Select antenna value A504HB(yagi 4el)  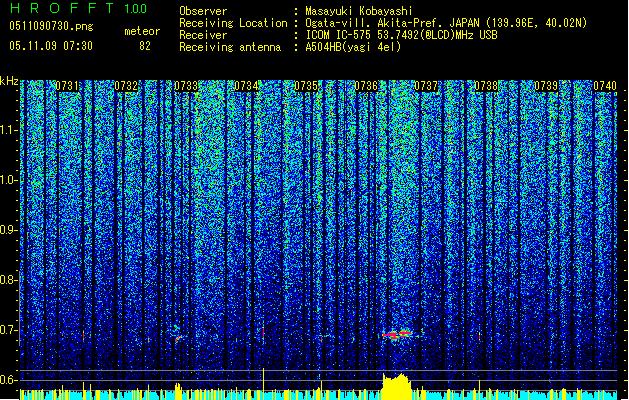coord(353,47)
